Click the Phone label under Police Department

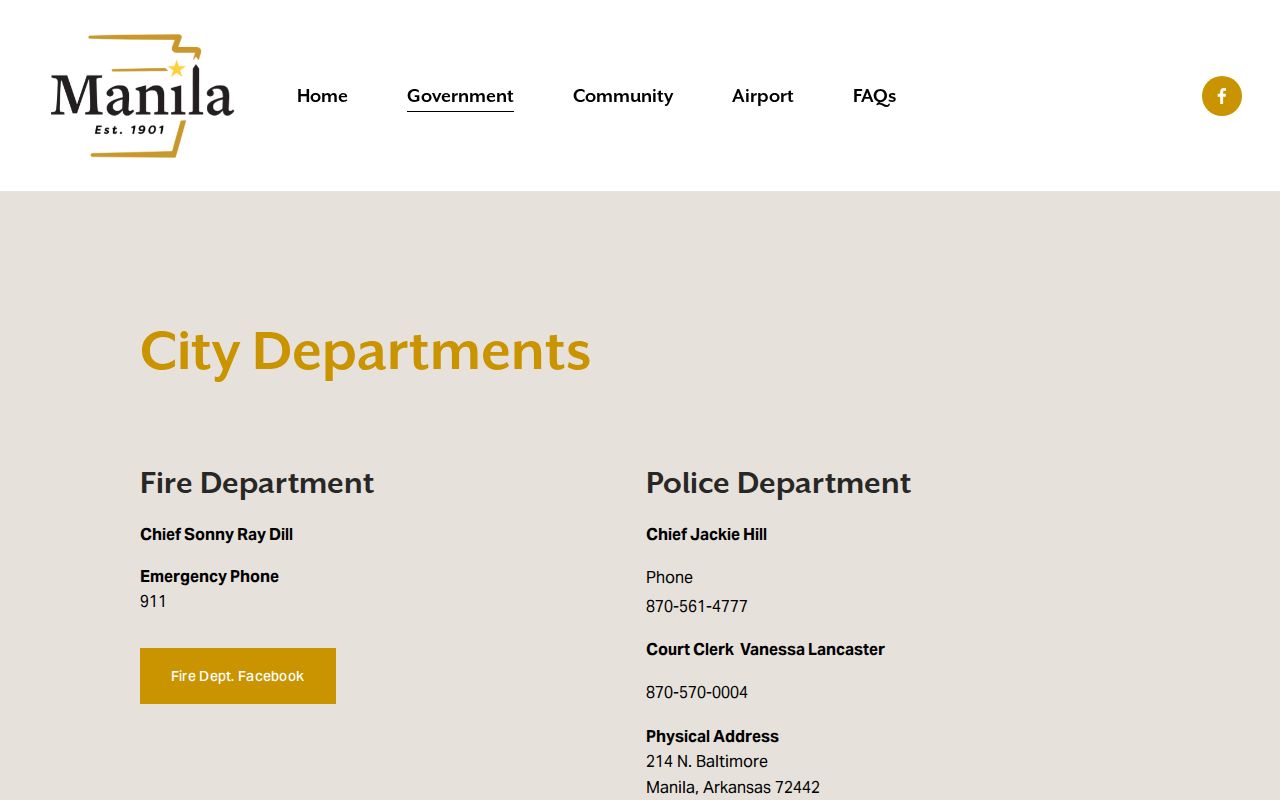pos(669,577)
